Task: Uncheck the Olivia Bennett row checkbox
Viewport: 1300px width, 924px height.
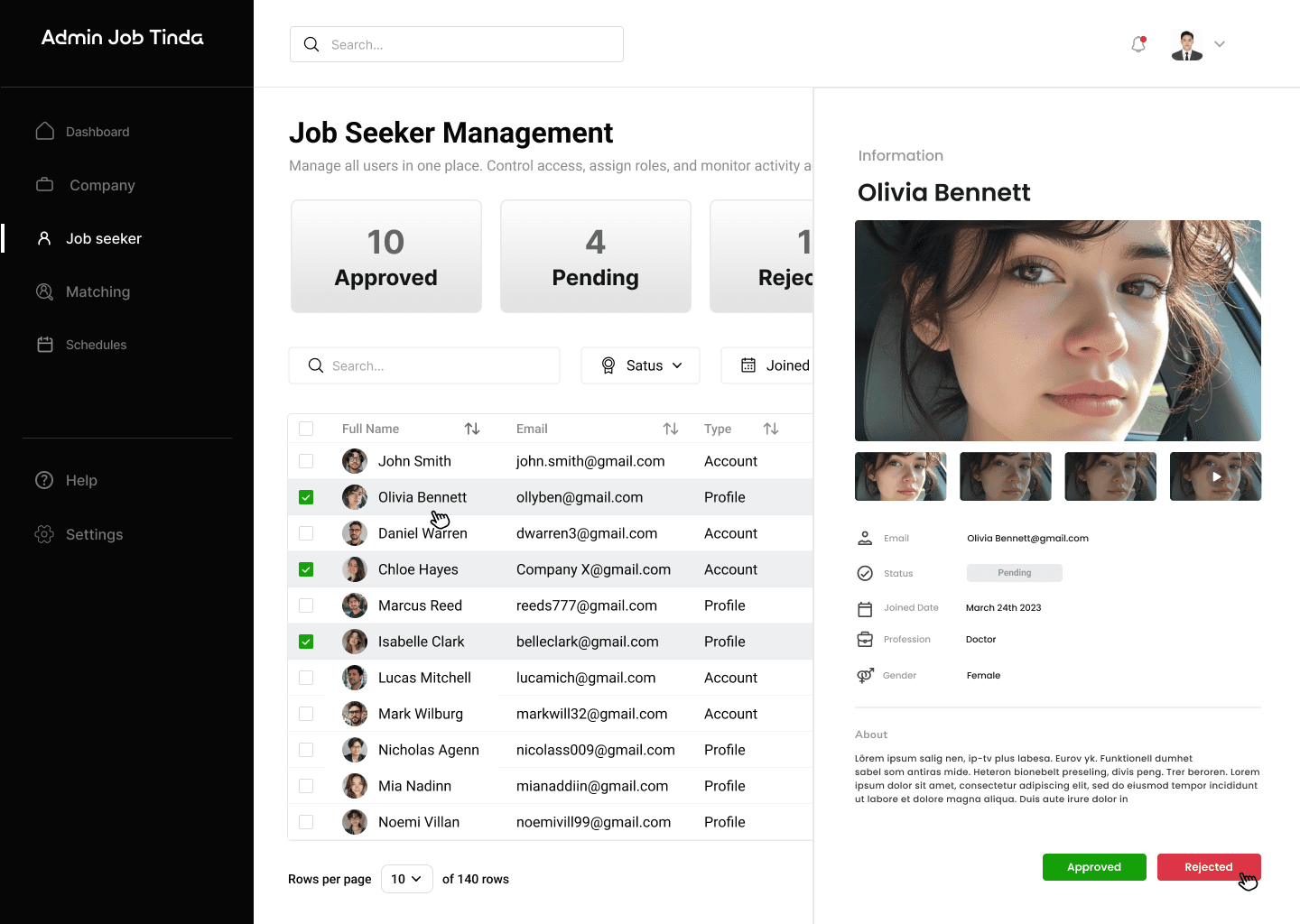Action: [x=306, y=497]
